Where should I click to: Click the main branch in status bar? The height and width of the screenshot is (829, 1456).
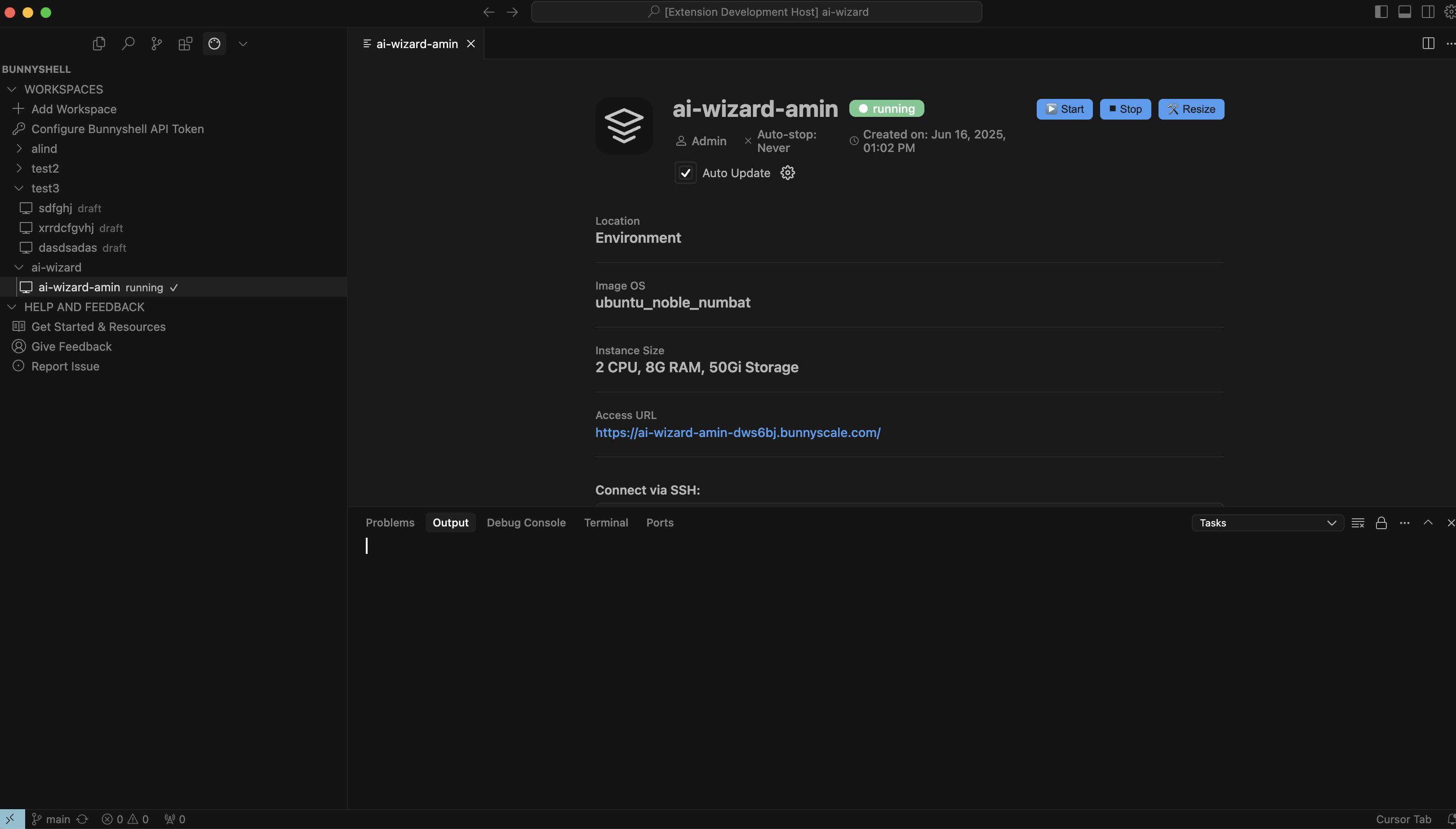coord(51,819)
